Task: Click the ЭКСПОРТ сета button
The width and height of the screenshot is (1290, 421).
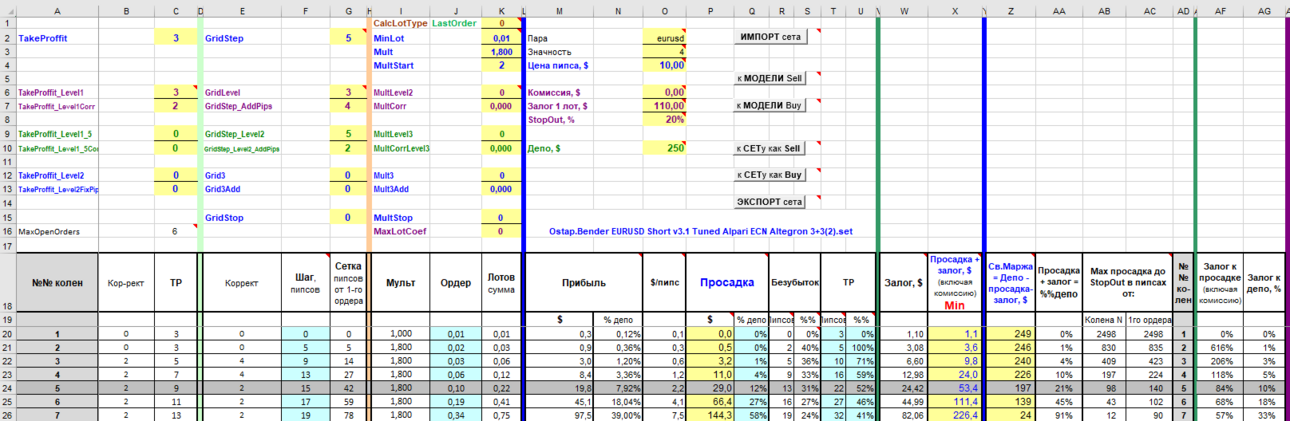Action: coord(770,202)
